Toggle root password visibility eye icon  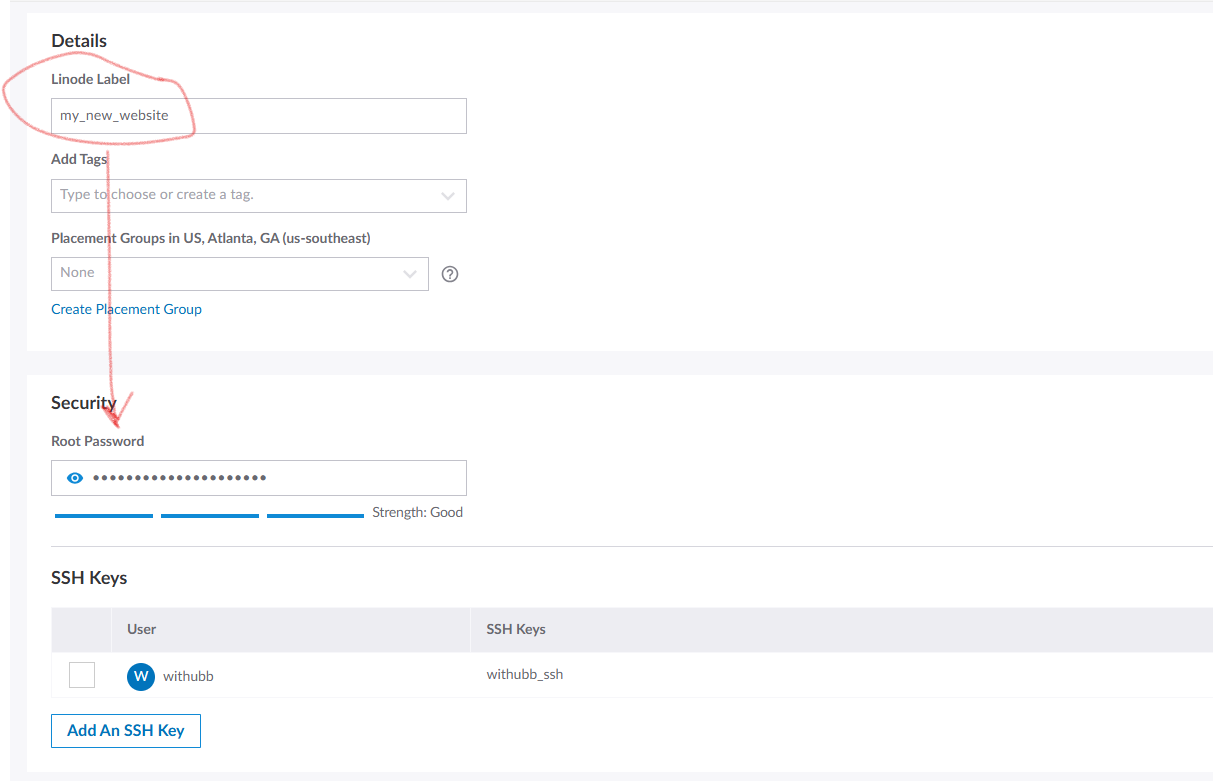pos(75,478)
